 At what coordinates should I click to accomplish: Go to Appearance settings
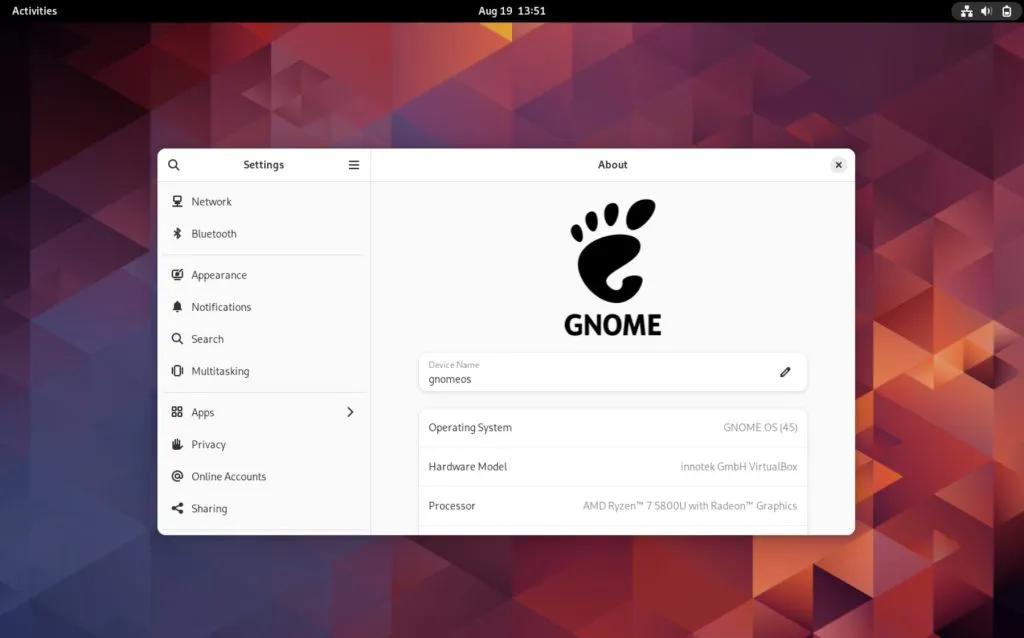pyautogui.click(x=264, y=275)
